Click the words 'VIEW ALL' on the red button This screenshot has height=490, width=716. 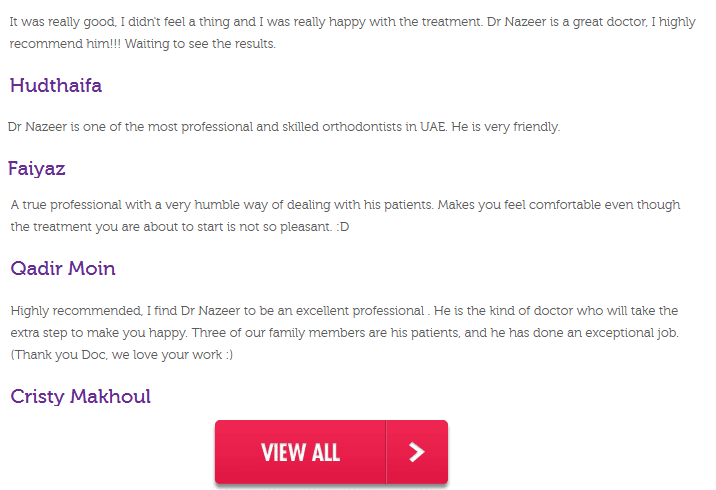300,452
